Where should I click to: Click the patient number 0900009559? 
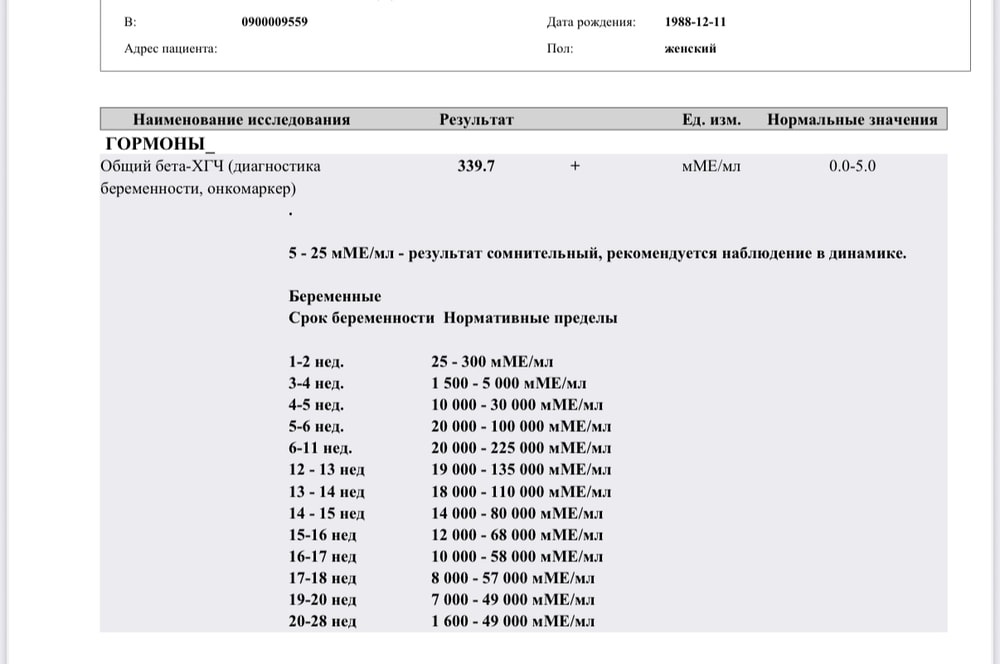coord(274,22)
